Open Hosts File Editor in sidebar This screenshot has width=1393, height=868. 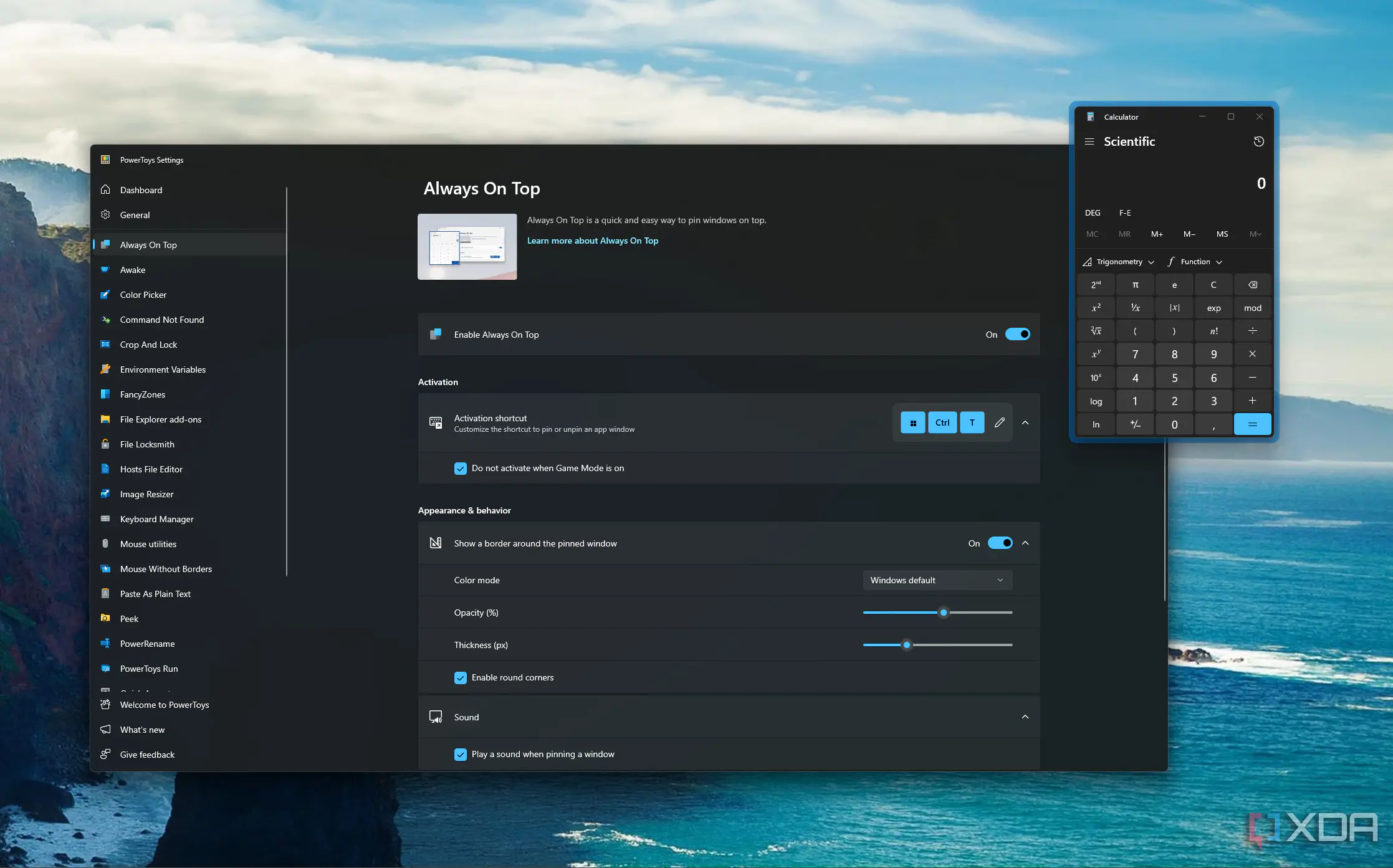pyautogui.click(x=190, y=469)
